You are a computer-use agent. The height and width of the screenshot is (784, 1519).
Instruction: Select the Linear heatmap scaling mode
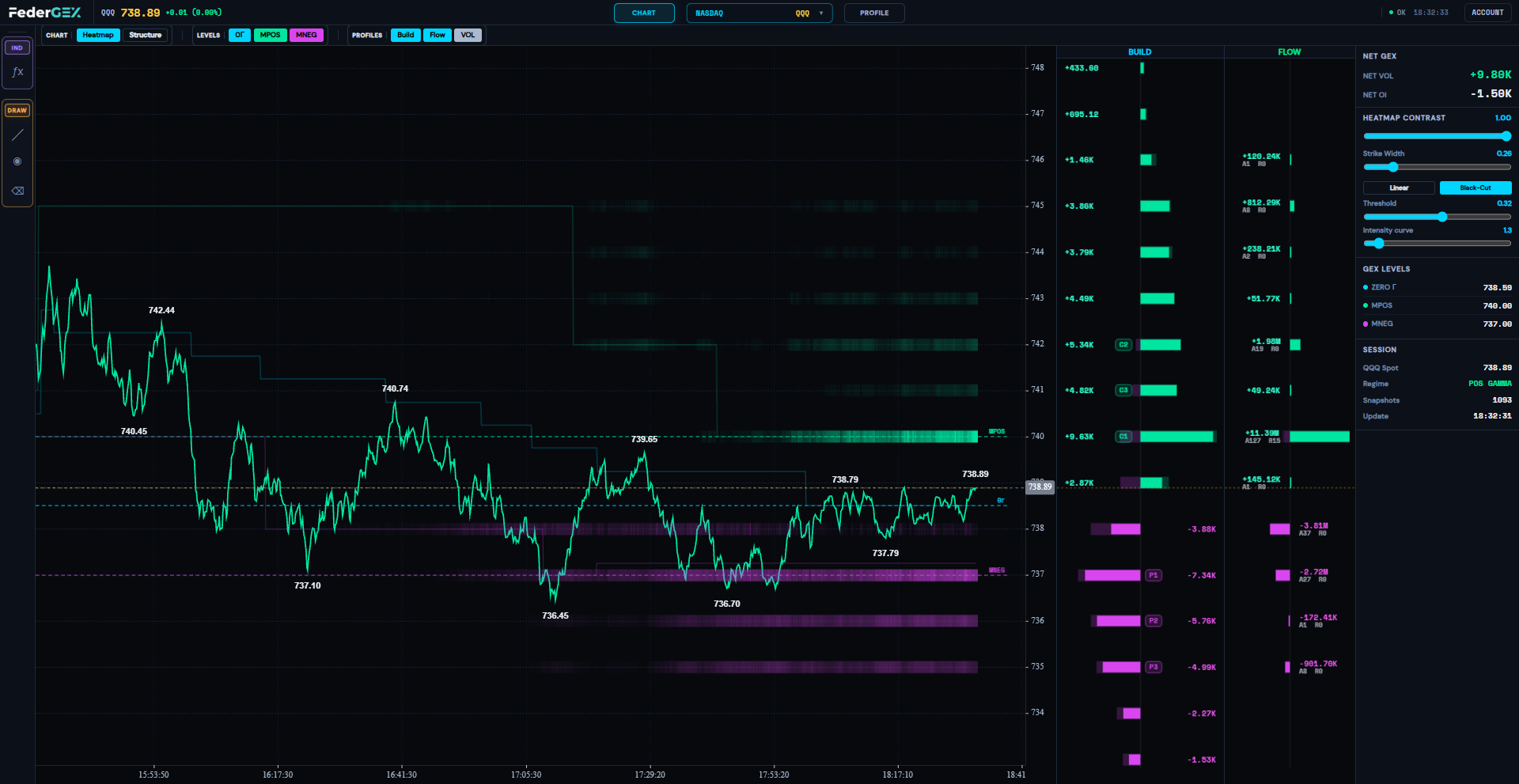click(x=1399, y=187)
